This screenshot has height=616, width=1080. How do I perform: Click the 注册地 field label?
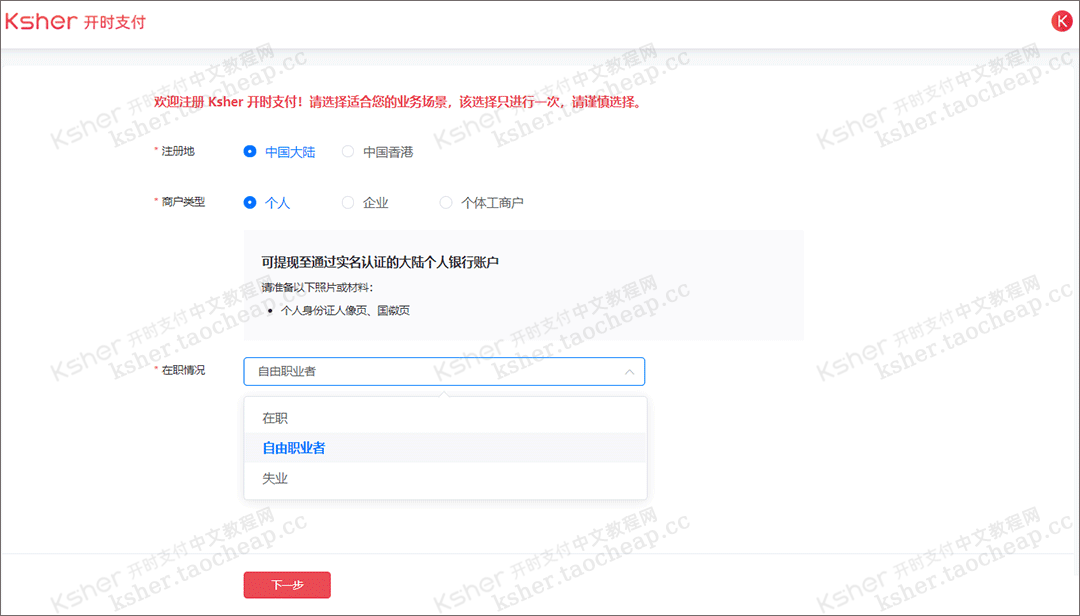point(178,151)
